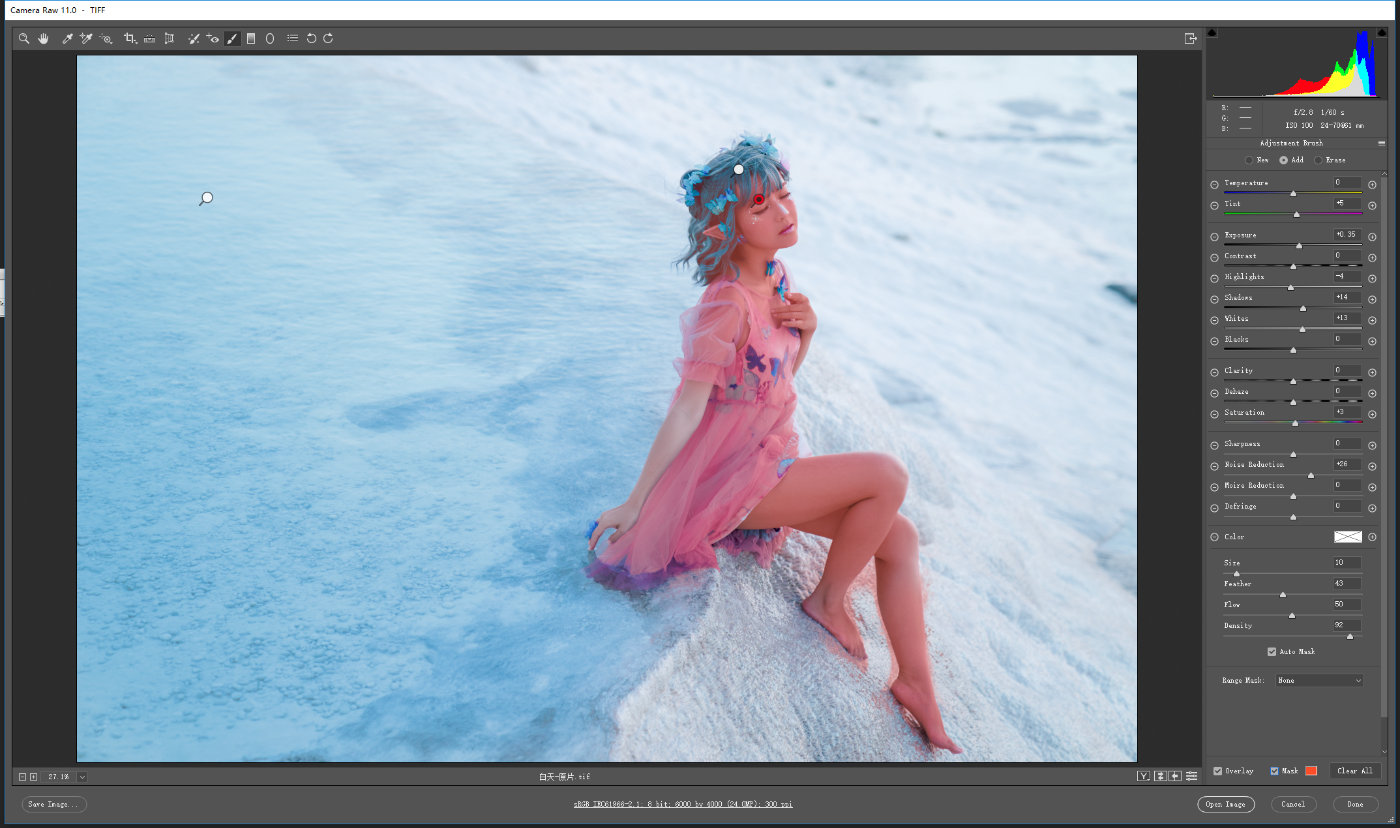The width and height of the screenshot is (1400, 828).
Task: Open the Adjustment Brush panel menu
Action: 1382,143
